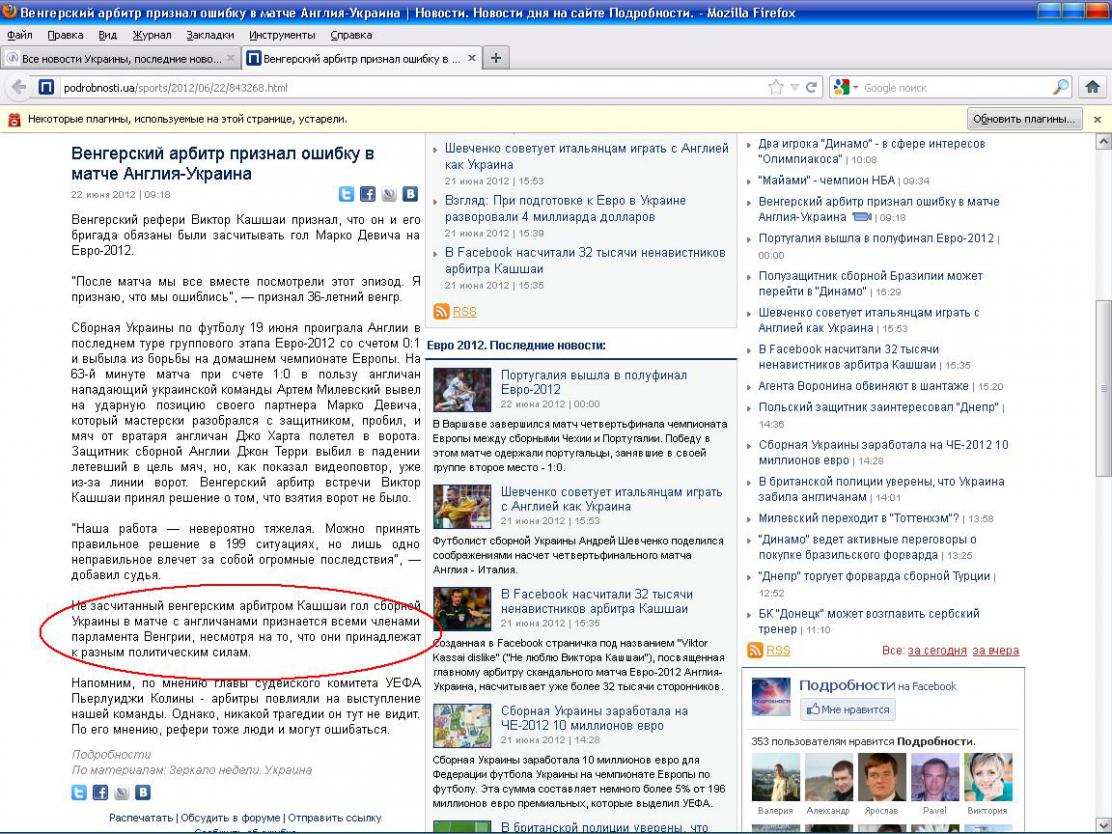
Task: Click the 'RSS' text link in middle column
Action: pyautogui.click(x=465, y=311)
